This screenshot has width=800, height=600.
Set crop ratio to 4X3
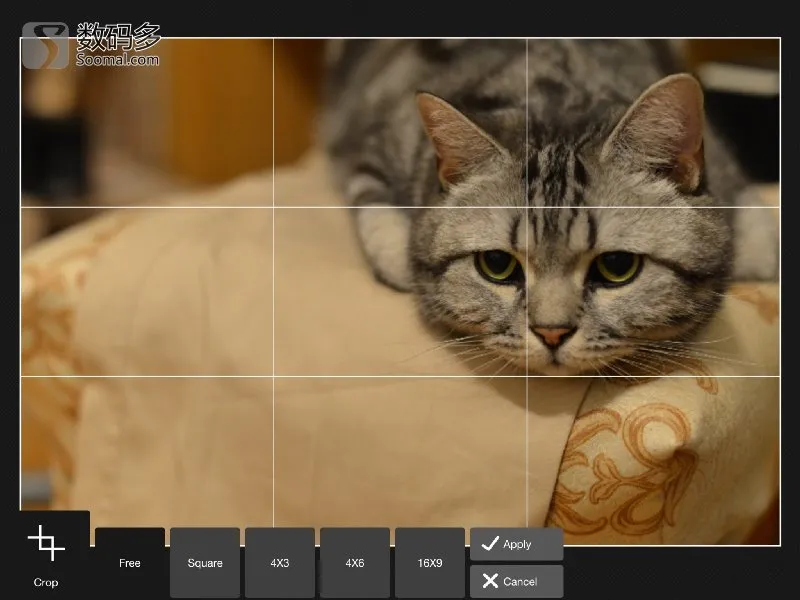(x=280, y=563)
